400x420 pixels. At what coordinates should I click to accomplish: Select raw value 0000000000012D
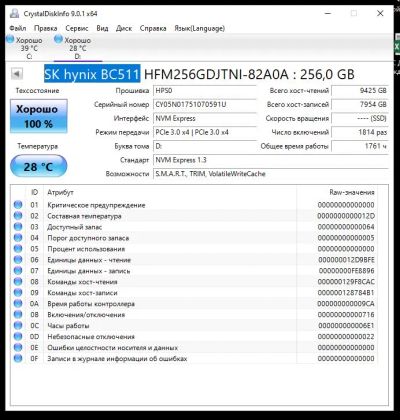tap(346, 216)
